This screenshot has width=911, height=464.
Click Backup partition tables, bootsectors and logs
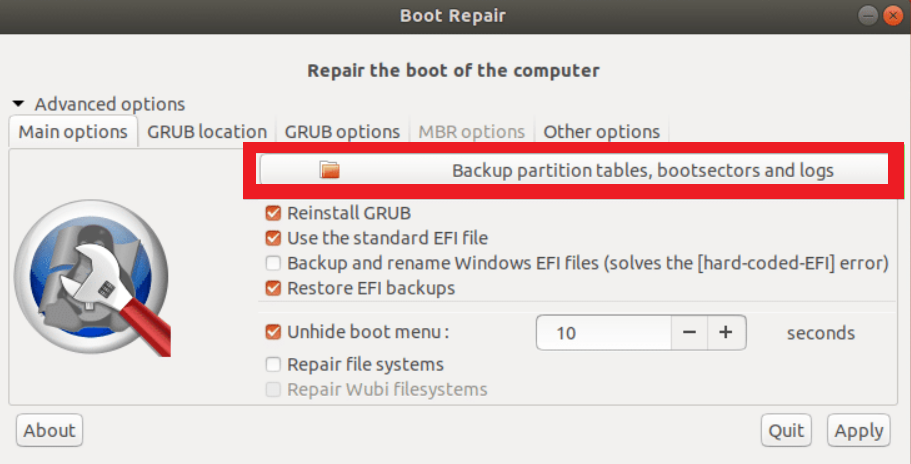[573, 170]
